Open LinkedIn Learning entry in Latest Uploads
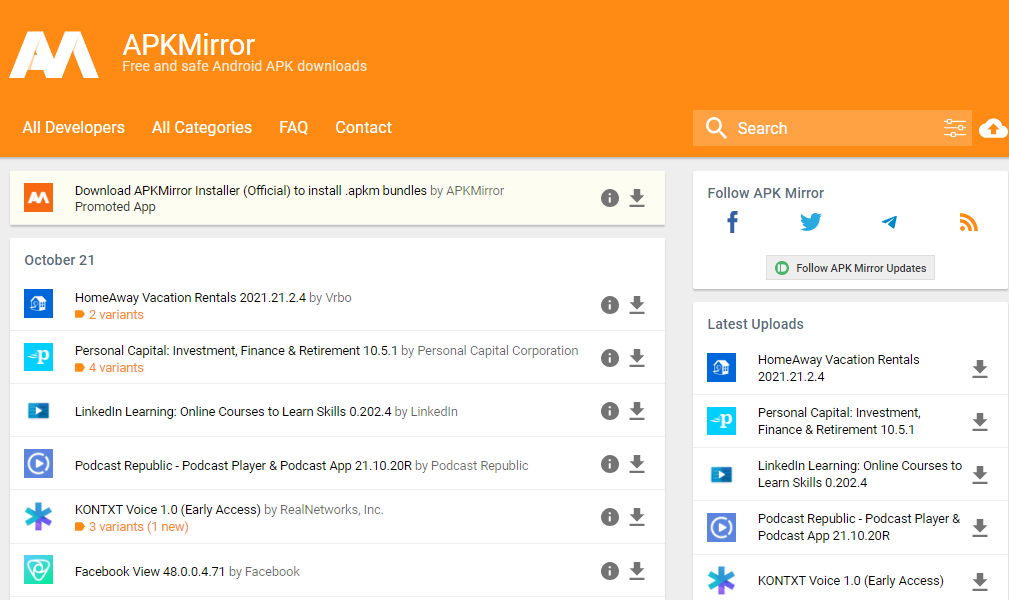The height and width of the screenshot is (600, 1009). coord(860,474)
